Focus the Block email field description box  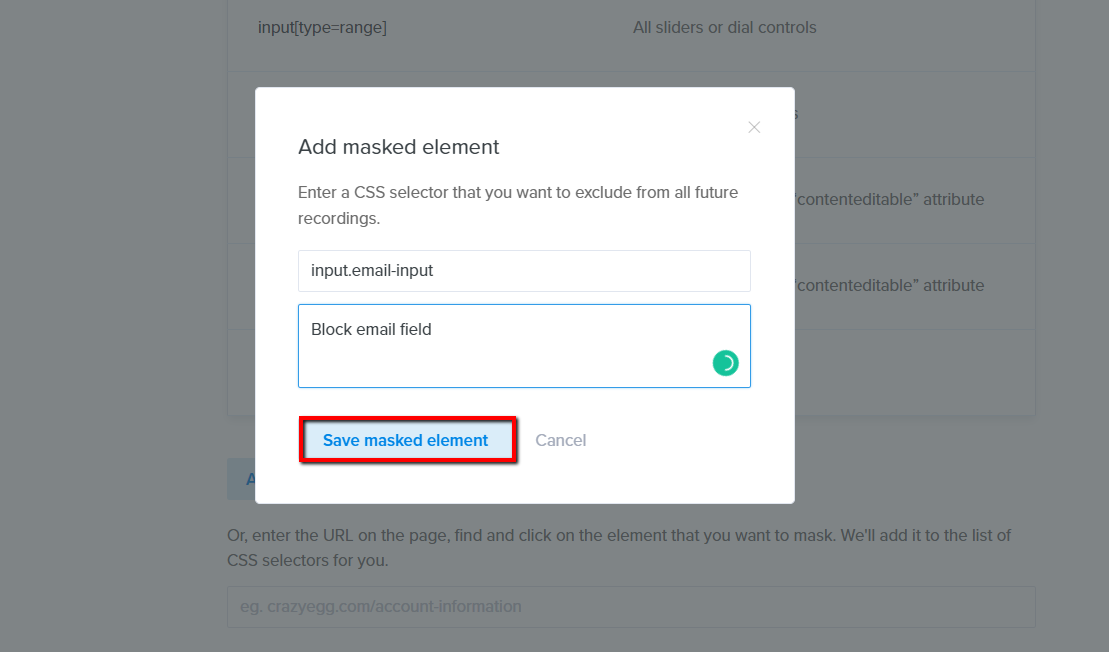524,346
